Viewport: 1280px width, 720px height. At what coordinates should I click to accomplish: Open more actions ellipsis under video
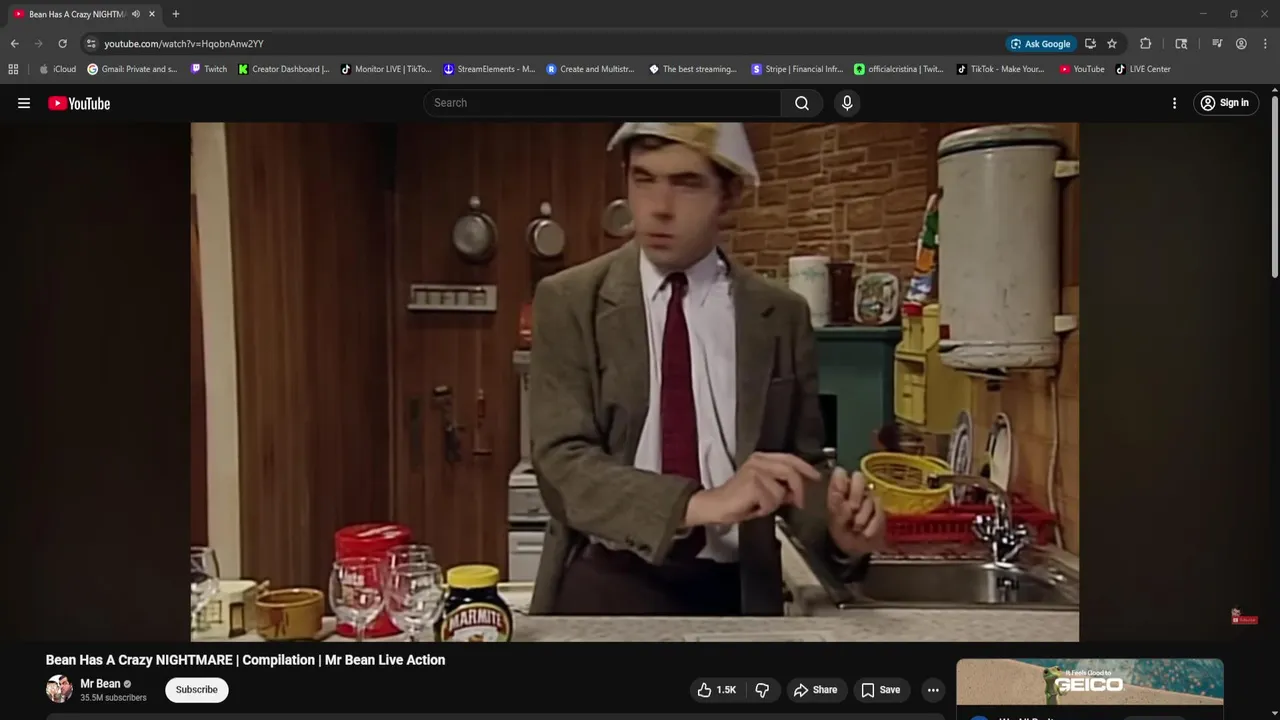[933, 690]
